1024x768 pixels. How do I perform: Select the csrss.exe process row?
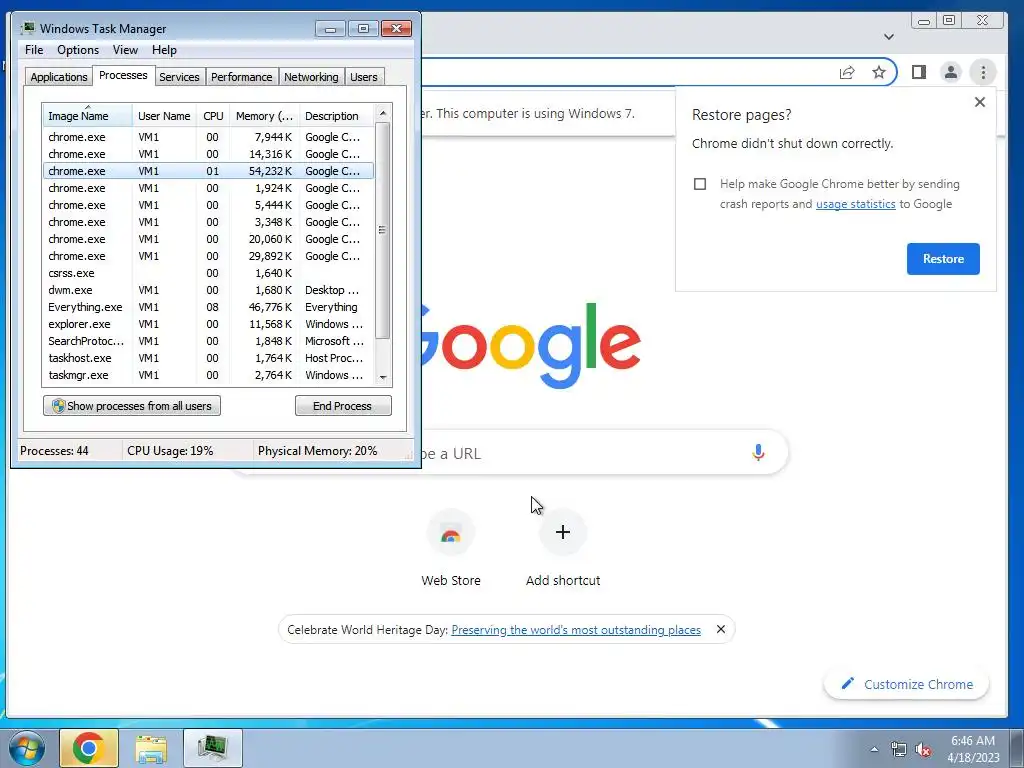(208, 273)
